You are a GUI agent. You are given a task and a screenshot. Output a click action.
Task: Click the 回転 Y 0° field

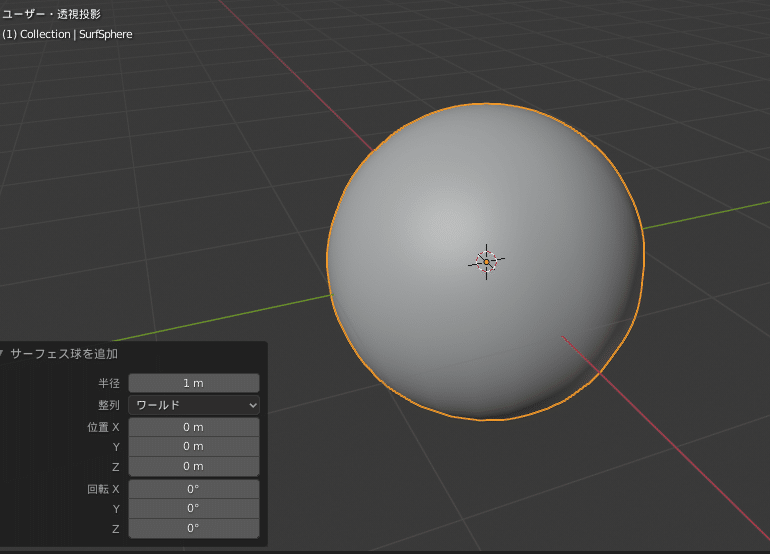pyautogui.click(x=194, y=508)
